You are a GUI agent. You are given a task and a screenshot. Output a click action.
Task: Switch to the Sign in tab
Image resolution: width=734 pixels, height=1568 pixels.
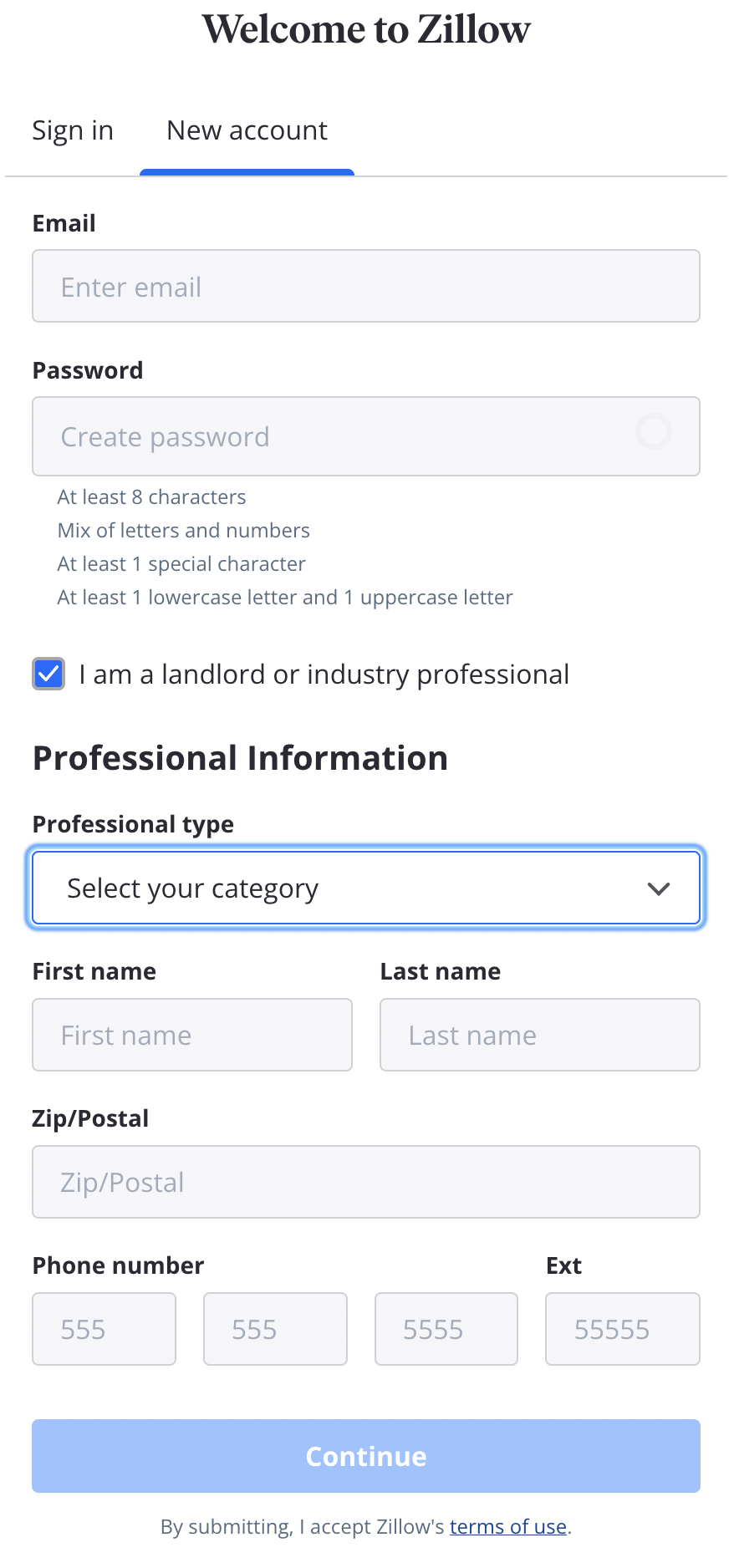72,130
